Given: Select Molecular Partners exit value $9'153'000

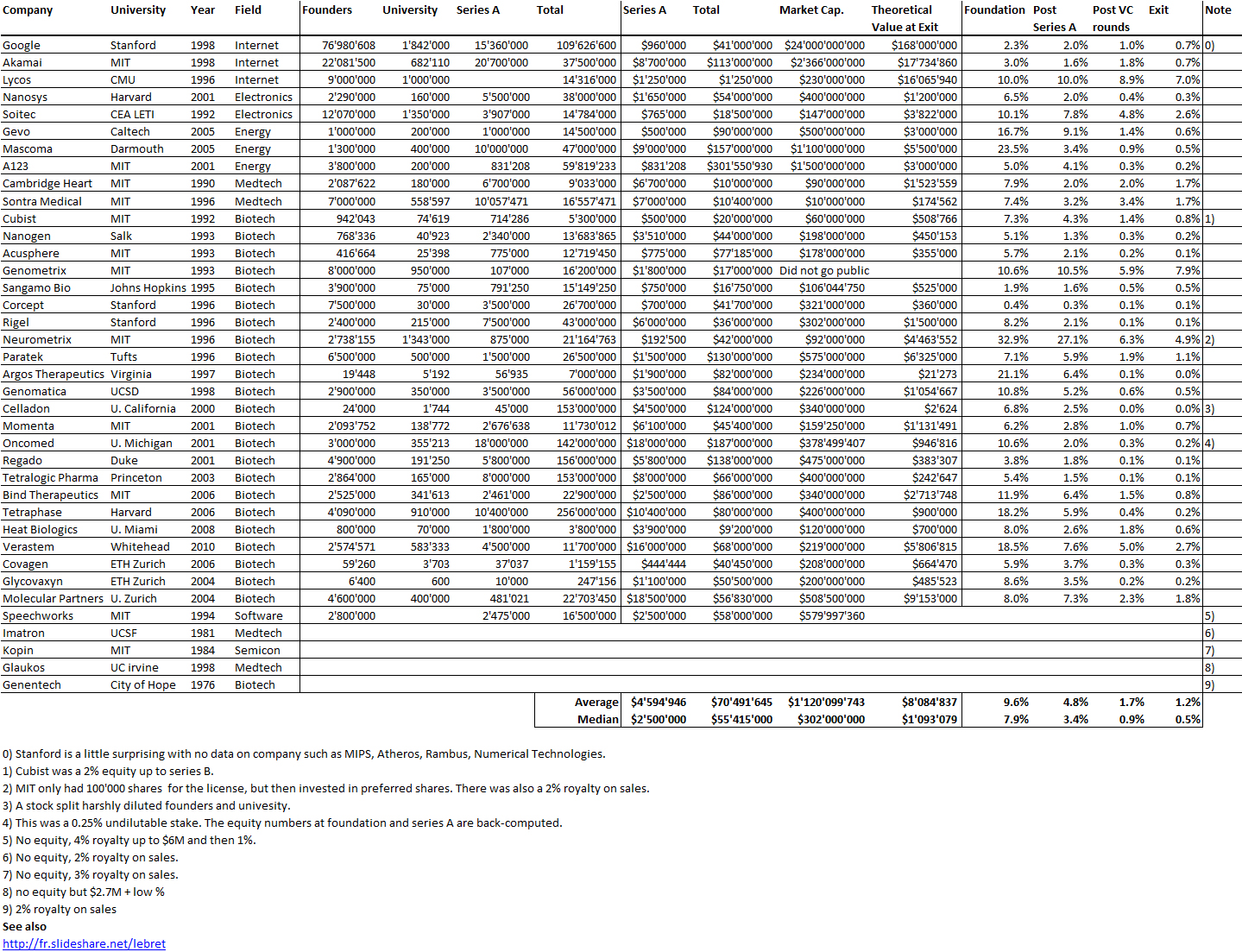Looking at the screenshot, I should point(930,598).
